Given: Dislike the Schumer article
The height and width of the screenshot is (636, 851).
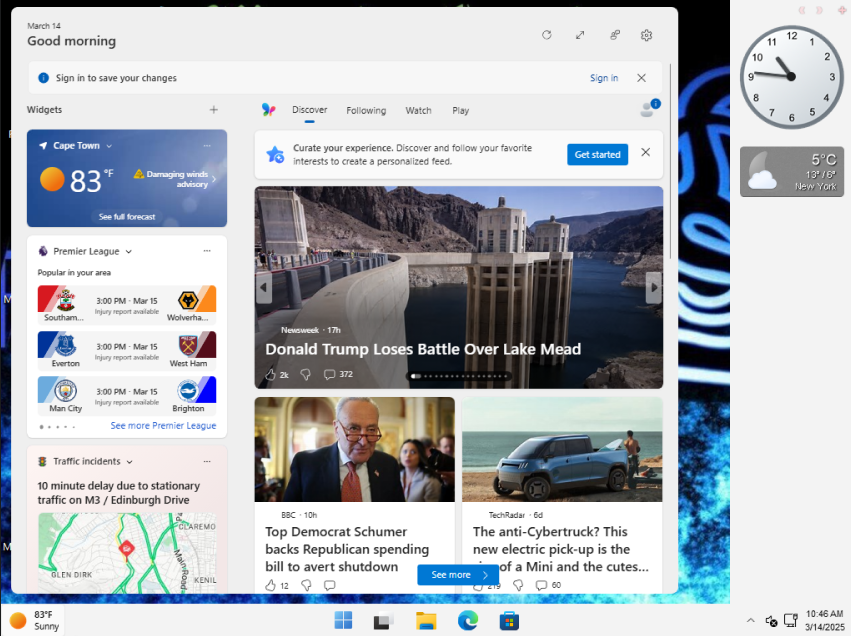Looking at the screenshot, I should 306,586.
